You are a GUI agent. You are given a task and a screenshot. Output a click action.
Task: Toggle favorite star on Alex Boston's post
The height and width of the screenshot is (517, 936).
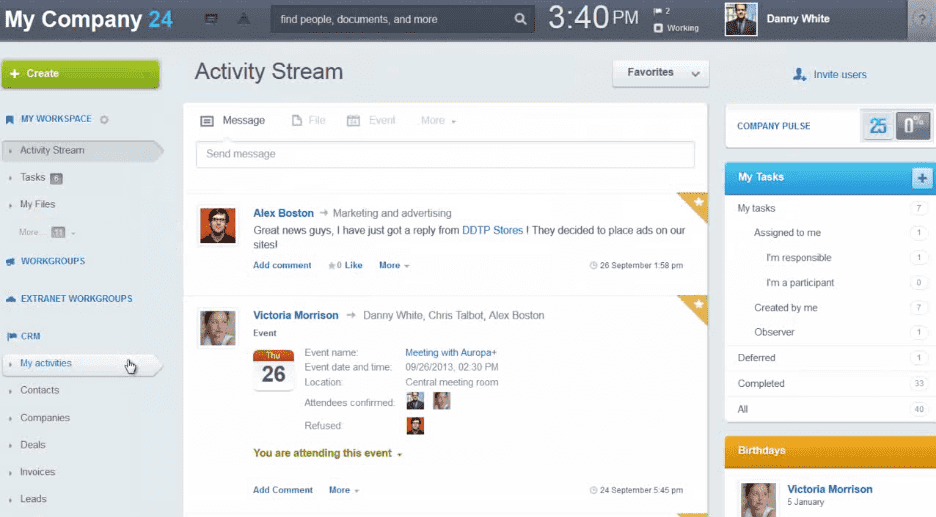pyautogui.click(x=697, y=202)
